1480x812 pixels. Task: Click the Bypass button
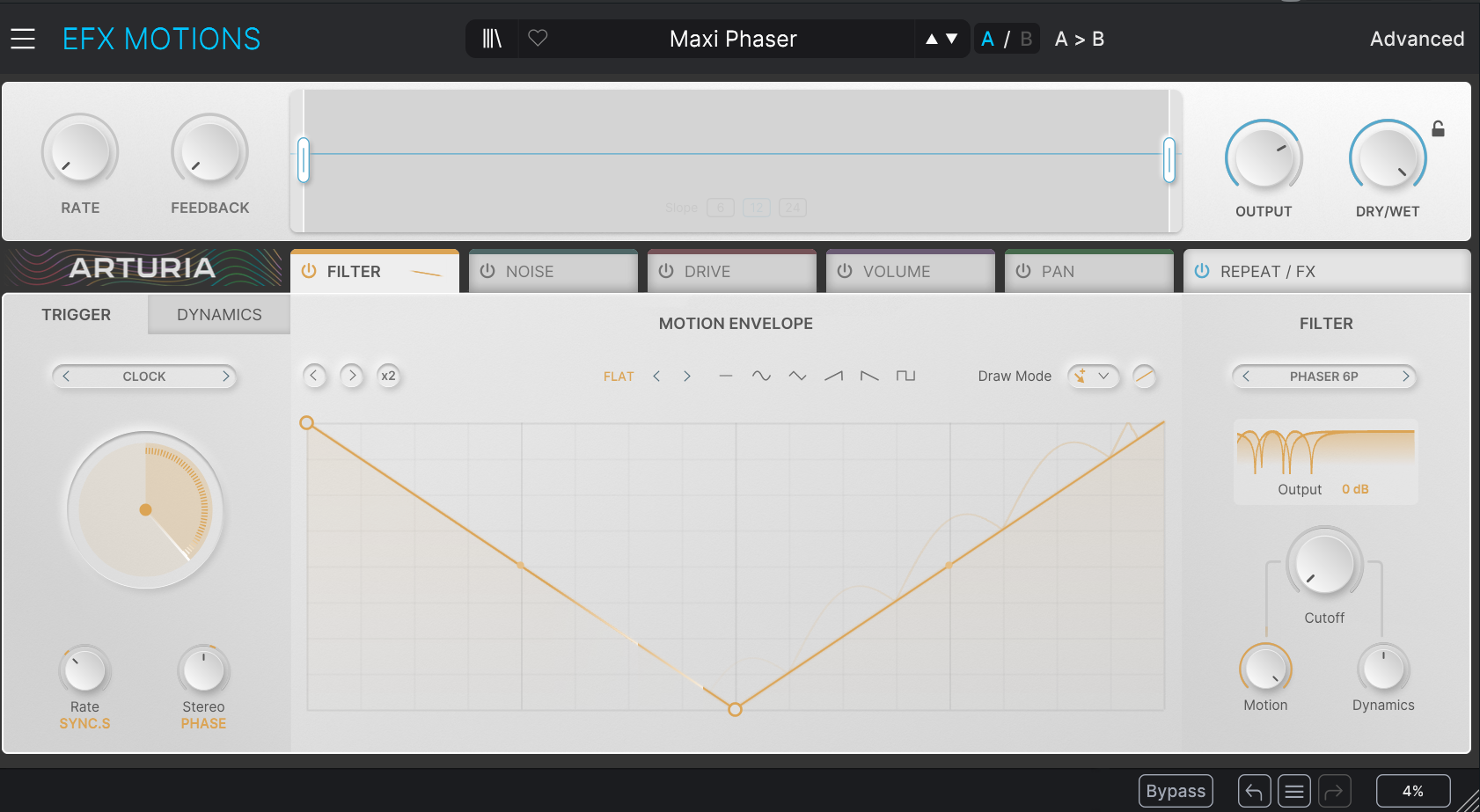pos(1175,791)
